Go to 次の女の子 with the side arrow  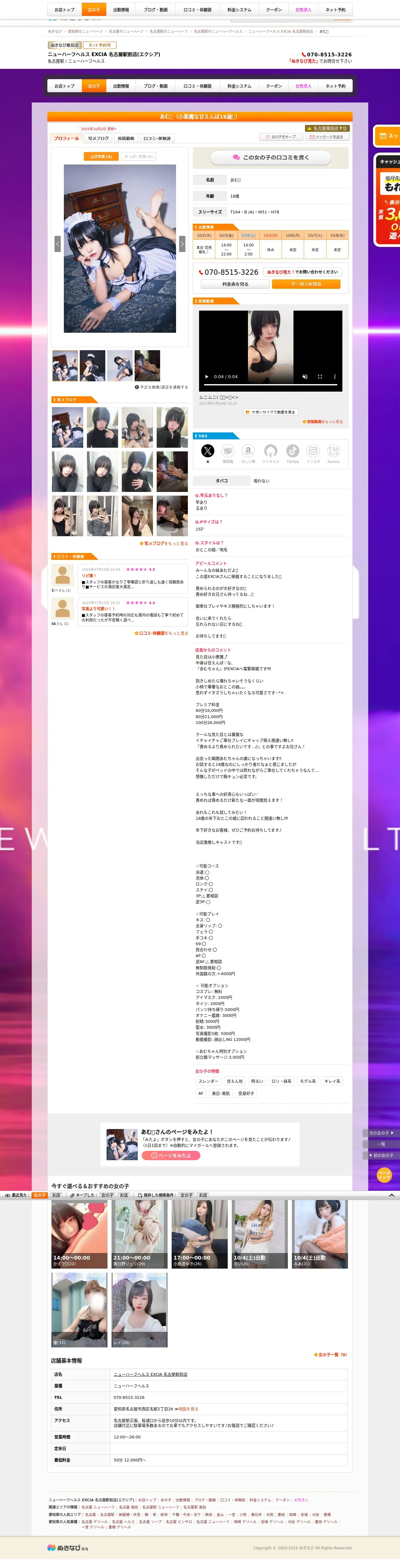(x=381, y=1133)
